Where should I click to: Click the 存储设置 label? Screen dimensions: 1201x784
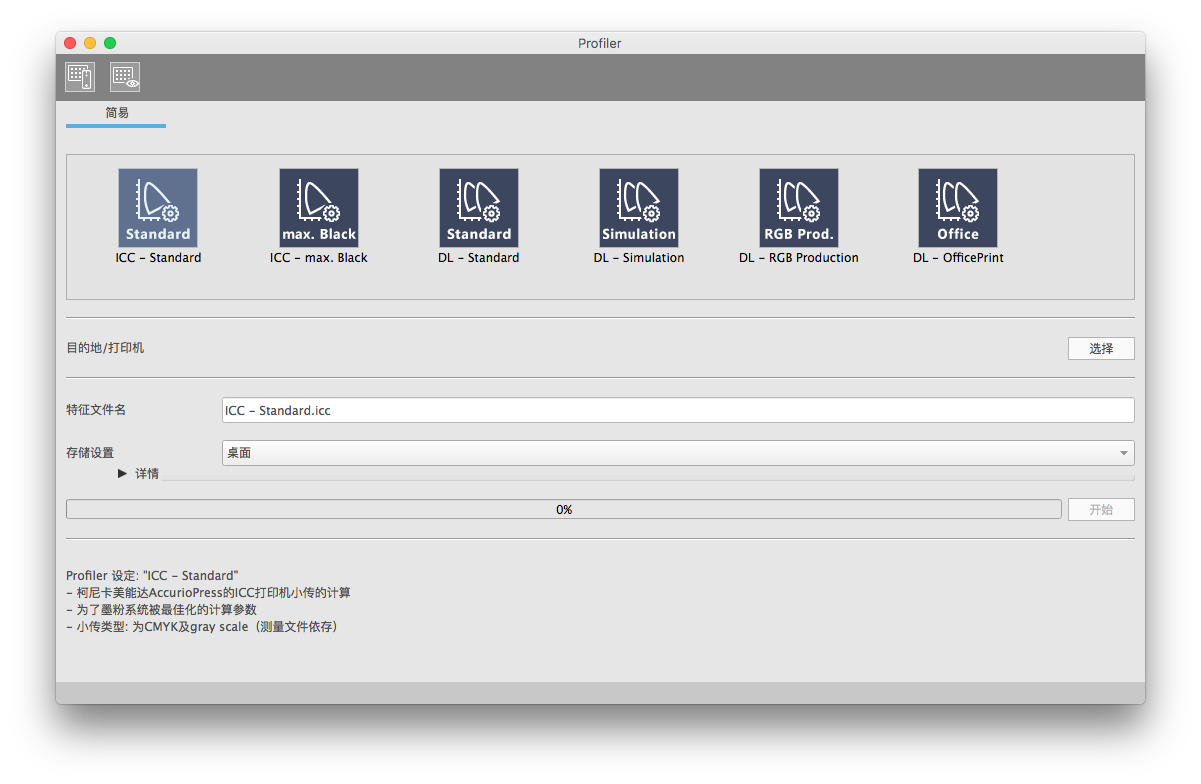pos(90,453)
